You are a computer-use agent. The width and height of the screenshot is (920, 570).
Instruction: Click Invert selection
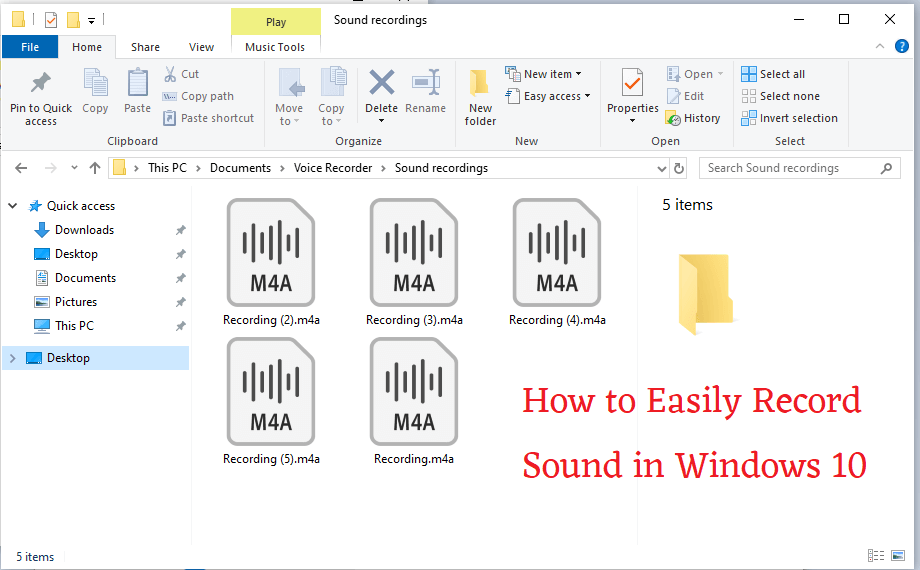pyautogui.click(x=789, y=118)
